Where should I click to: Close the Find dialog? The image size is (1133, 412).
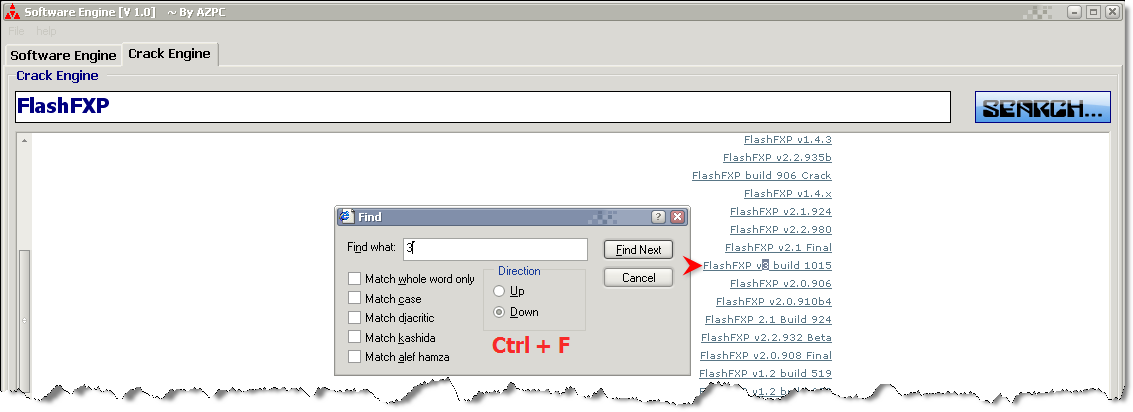point(677,217)
